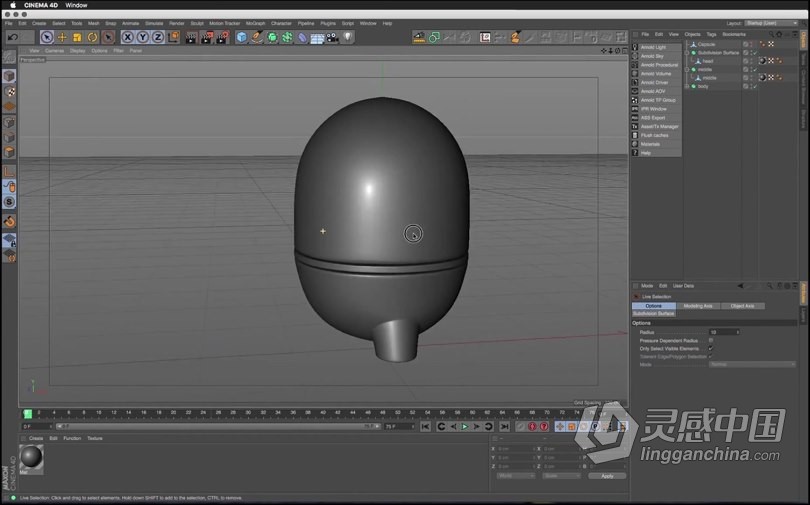Image resolution: width=810 pixels, height=505 pixels.
Task: Select the Scale tool
Action: click(77, 37)
